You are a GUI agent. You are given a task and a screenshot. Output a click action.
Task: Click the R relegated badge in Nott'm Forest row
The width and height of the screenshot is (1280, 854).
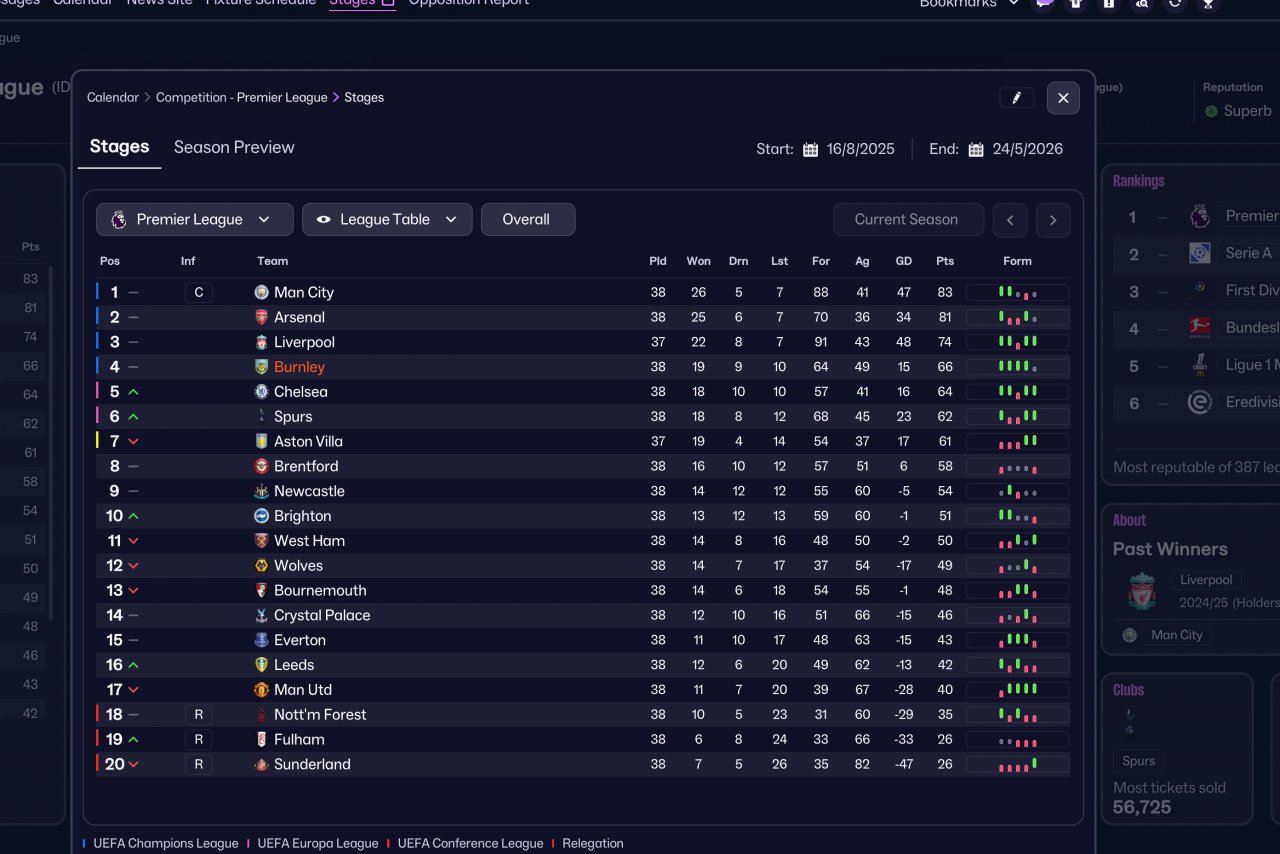pos(199,715)
